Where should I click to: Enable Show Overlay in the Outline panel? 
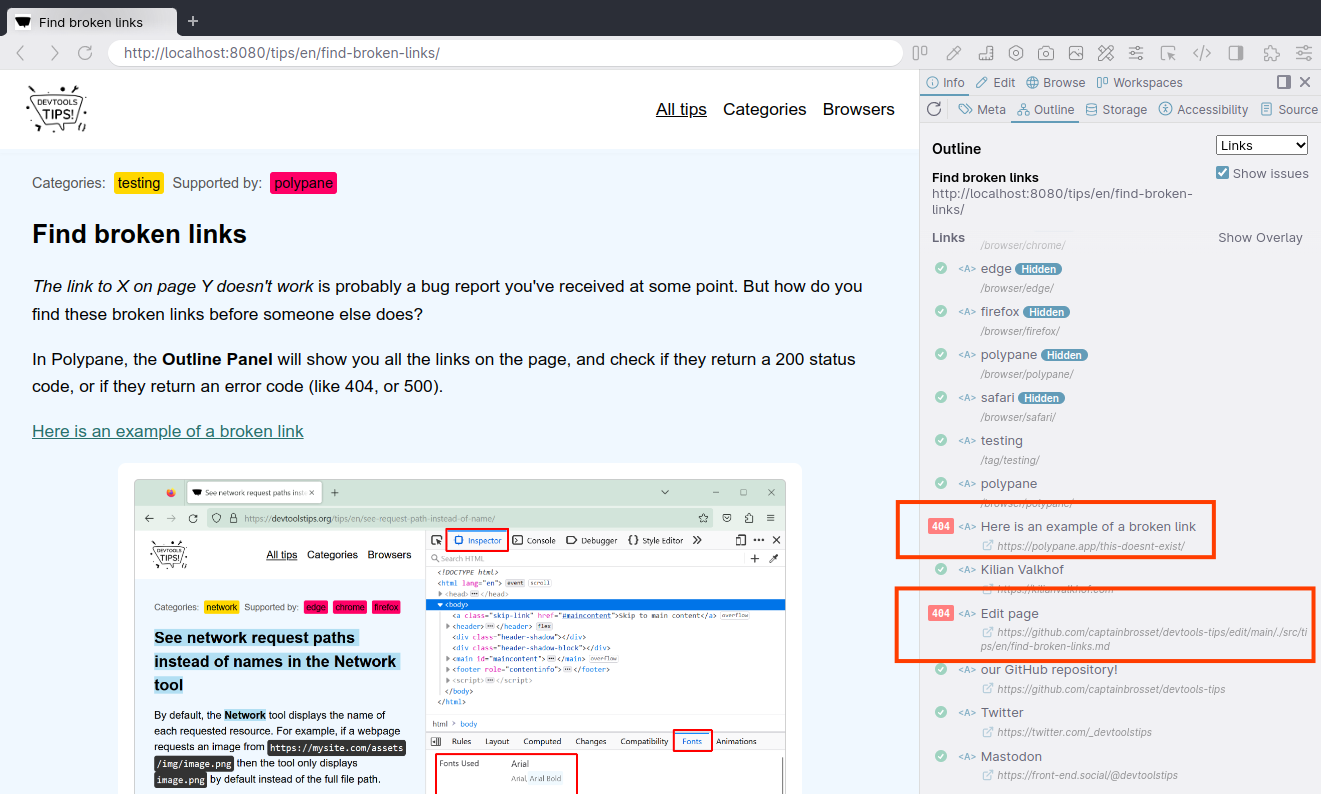tap(1260, 237)
